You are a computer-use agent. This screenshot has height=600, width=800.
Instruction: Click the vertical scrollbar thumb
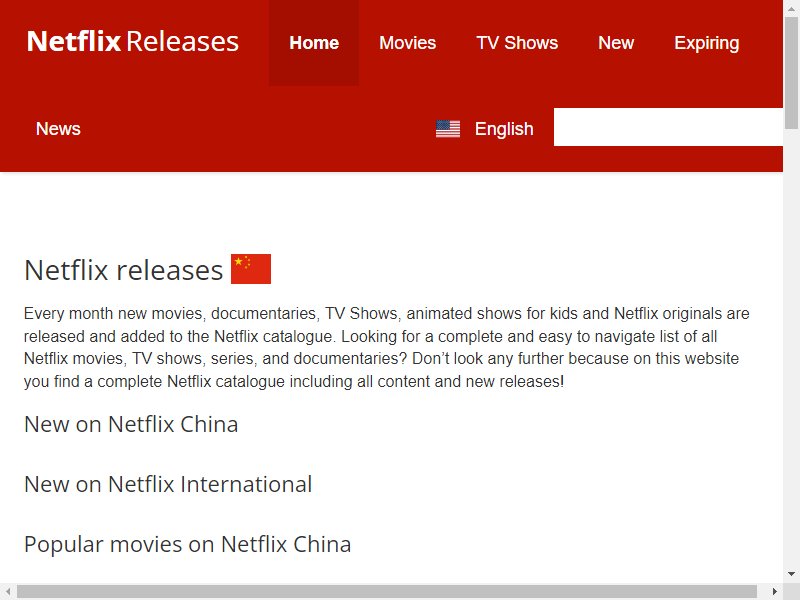pyautogui.click(x=791, y=72)
